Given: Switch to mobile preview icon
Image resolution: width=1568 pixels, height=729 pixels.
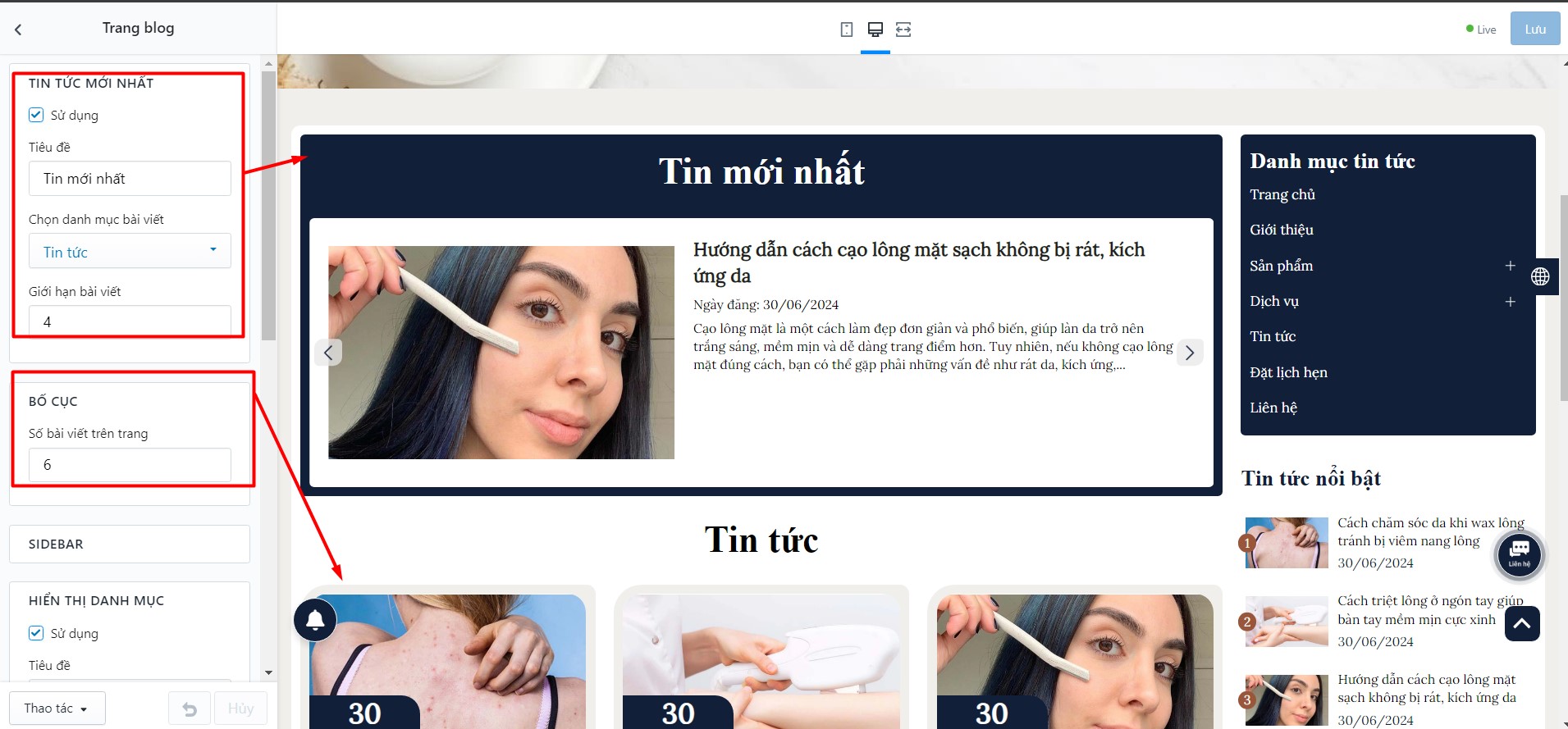Looking at the screenshot, I should [x=847, y=30].
